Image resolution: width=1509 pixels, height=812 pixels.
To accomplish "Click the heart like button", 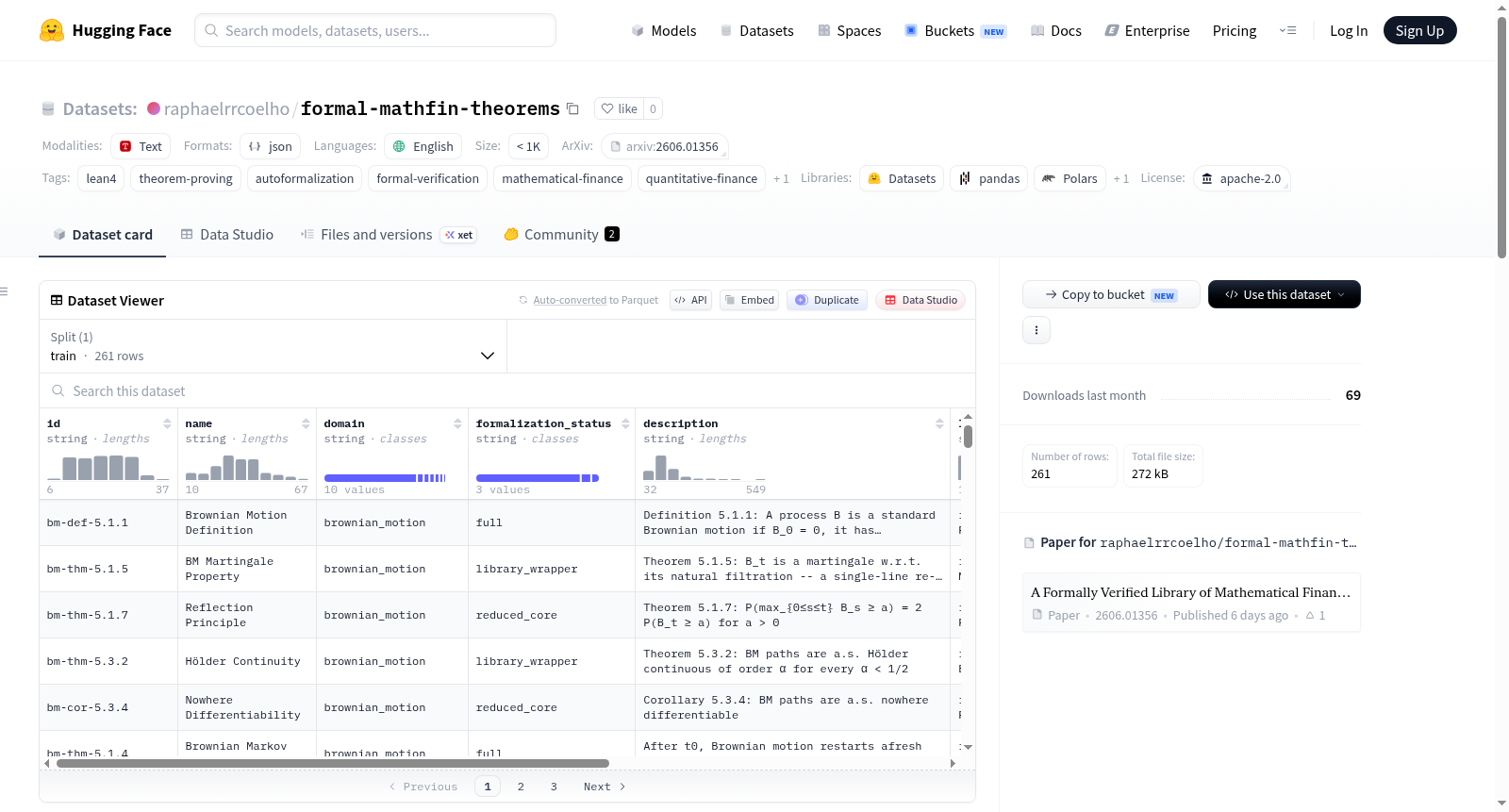I will 620,108.
